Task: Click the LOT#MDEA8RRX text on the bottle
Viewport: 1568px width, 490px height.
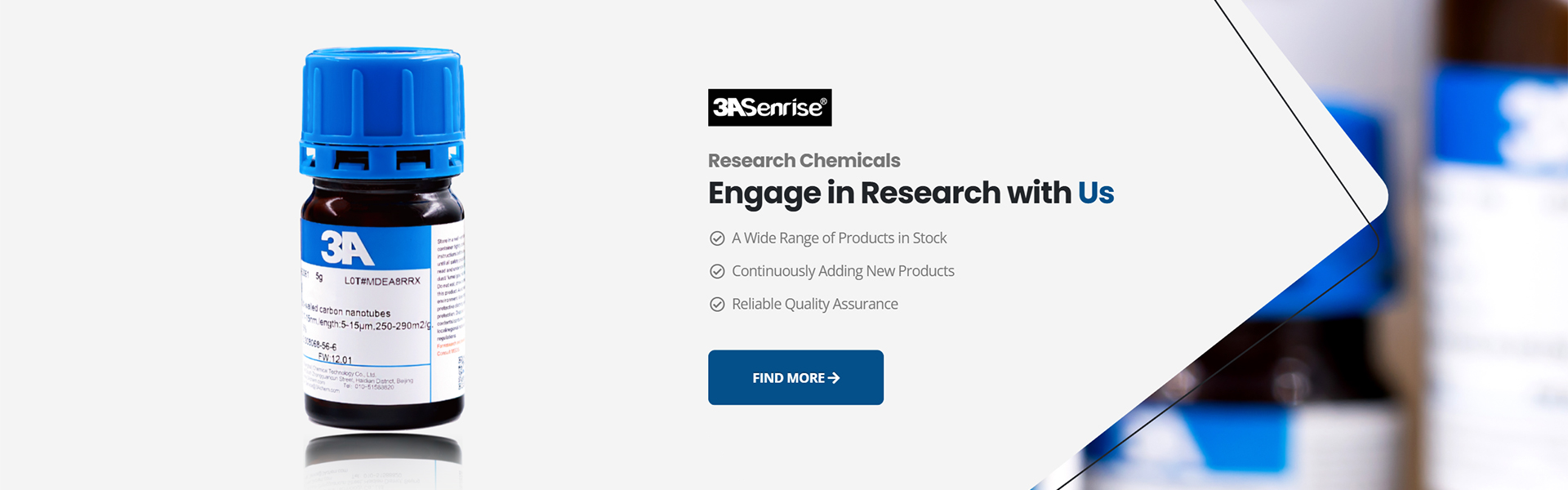Action: click(382, 281)
